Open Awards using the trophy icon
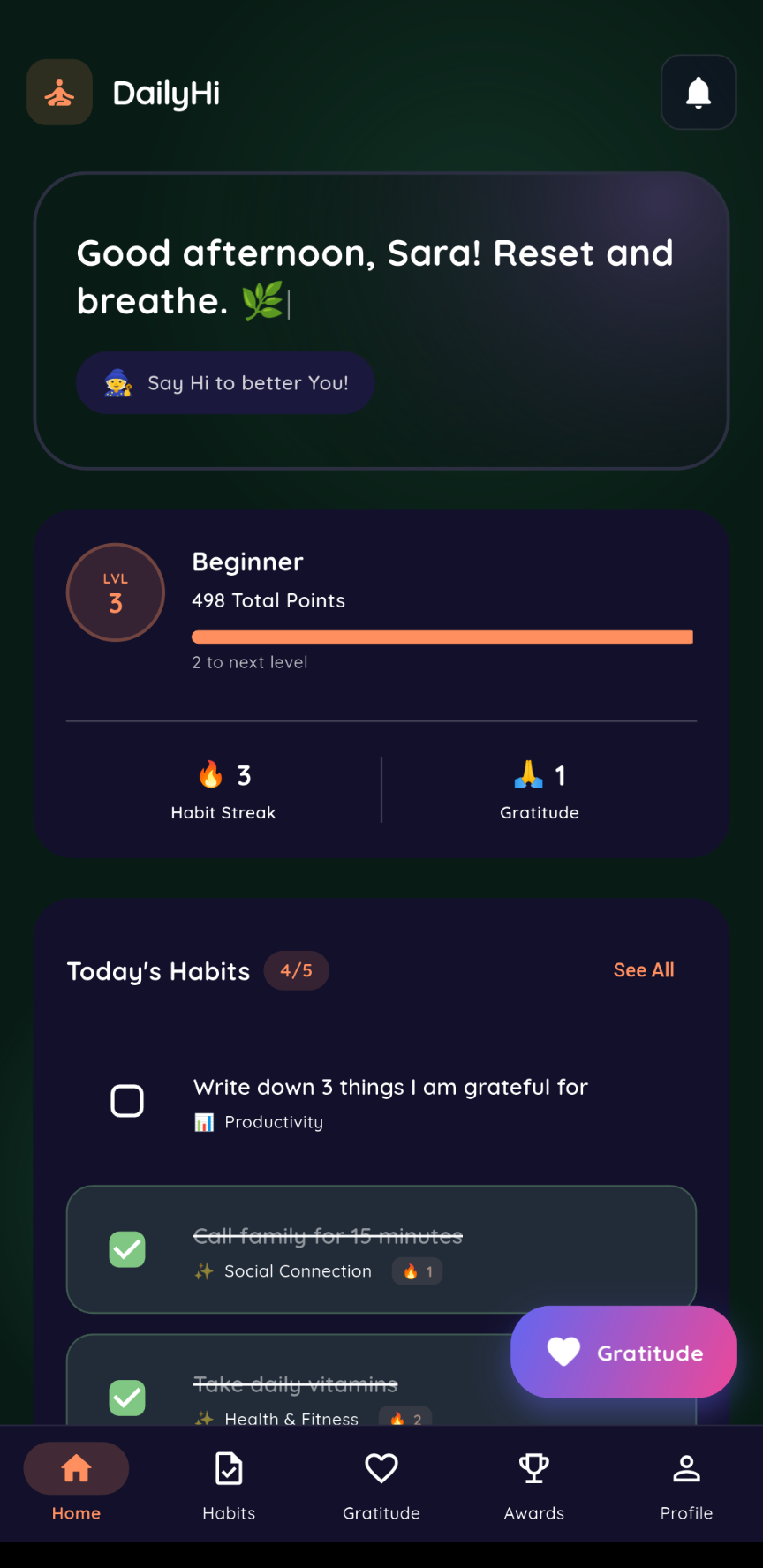763x1568 pixels. pos(533,1467)
